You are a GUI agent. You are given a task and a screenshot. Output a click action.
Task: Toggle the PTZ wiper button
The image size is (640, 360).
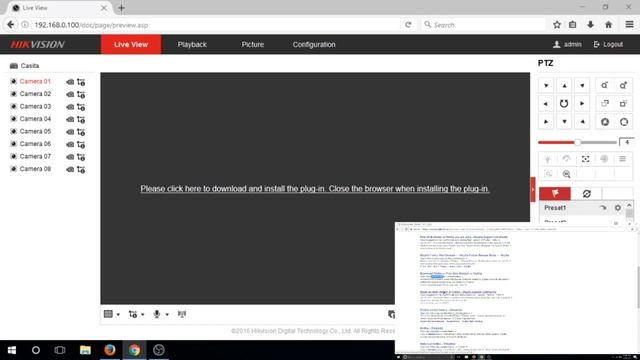pos(566,159)
